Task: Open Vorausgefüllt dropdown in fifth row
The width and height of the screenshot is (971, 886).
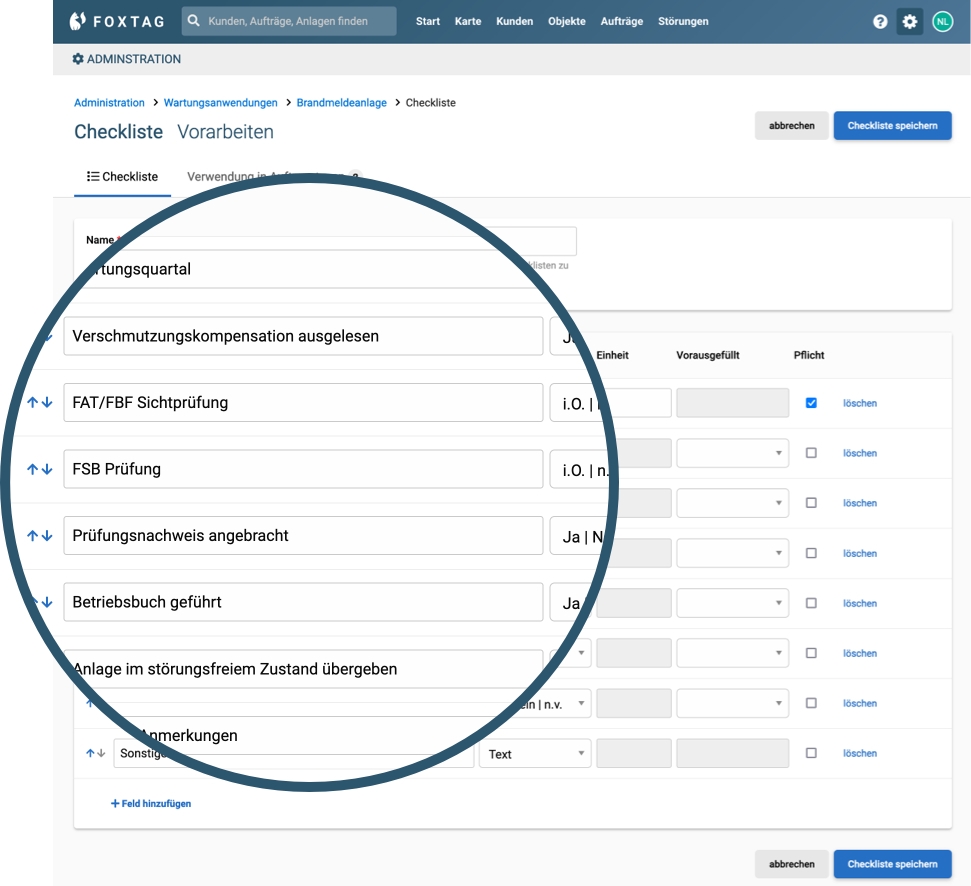Action: tap(733, 603)
